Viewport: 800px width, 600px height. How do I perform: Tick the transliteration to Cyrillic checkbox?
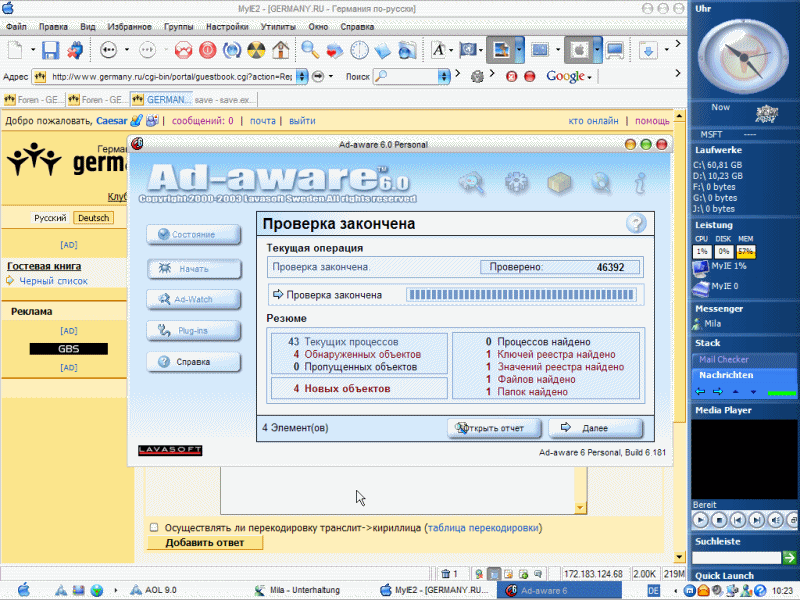pos(154,527)
